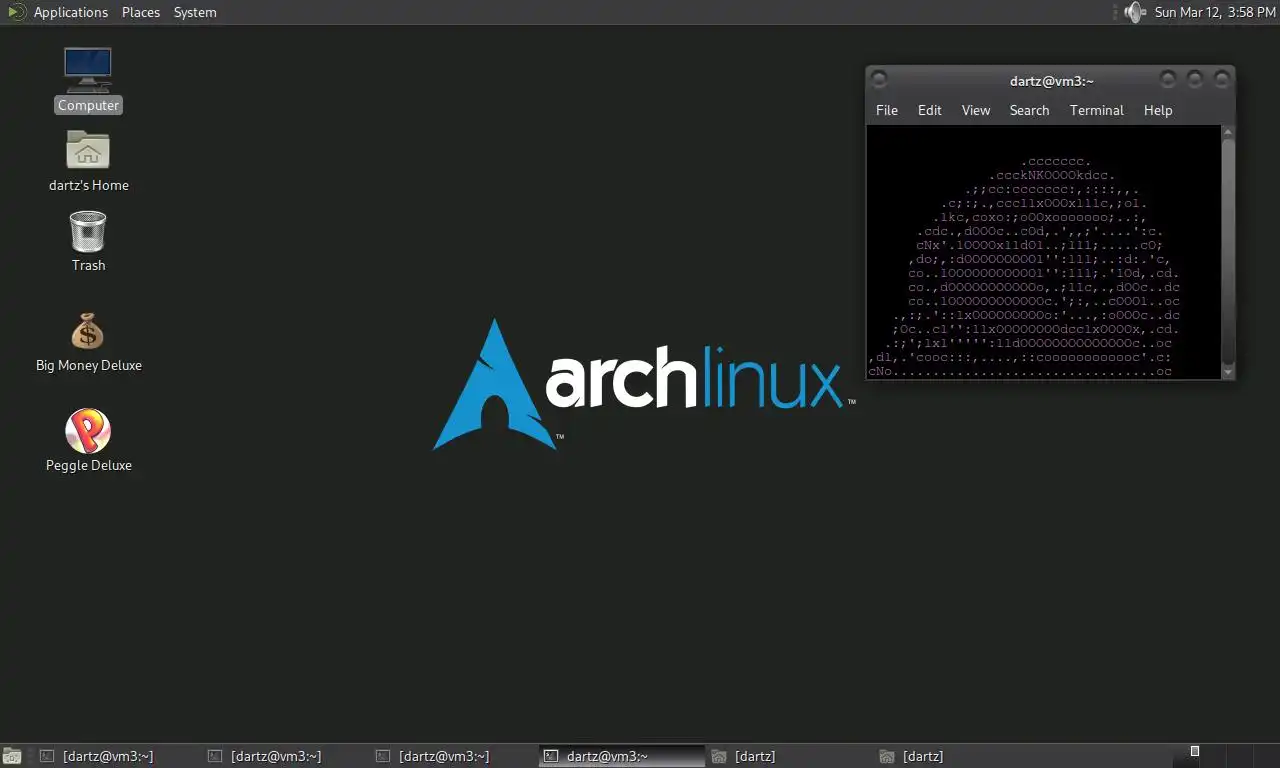Screen dimensions: 1280x768
Task: Minimize the dartz@vm3:~ terminal window
Action: pyautogui.click(x=1168, y=79)
